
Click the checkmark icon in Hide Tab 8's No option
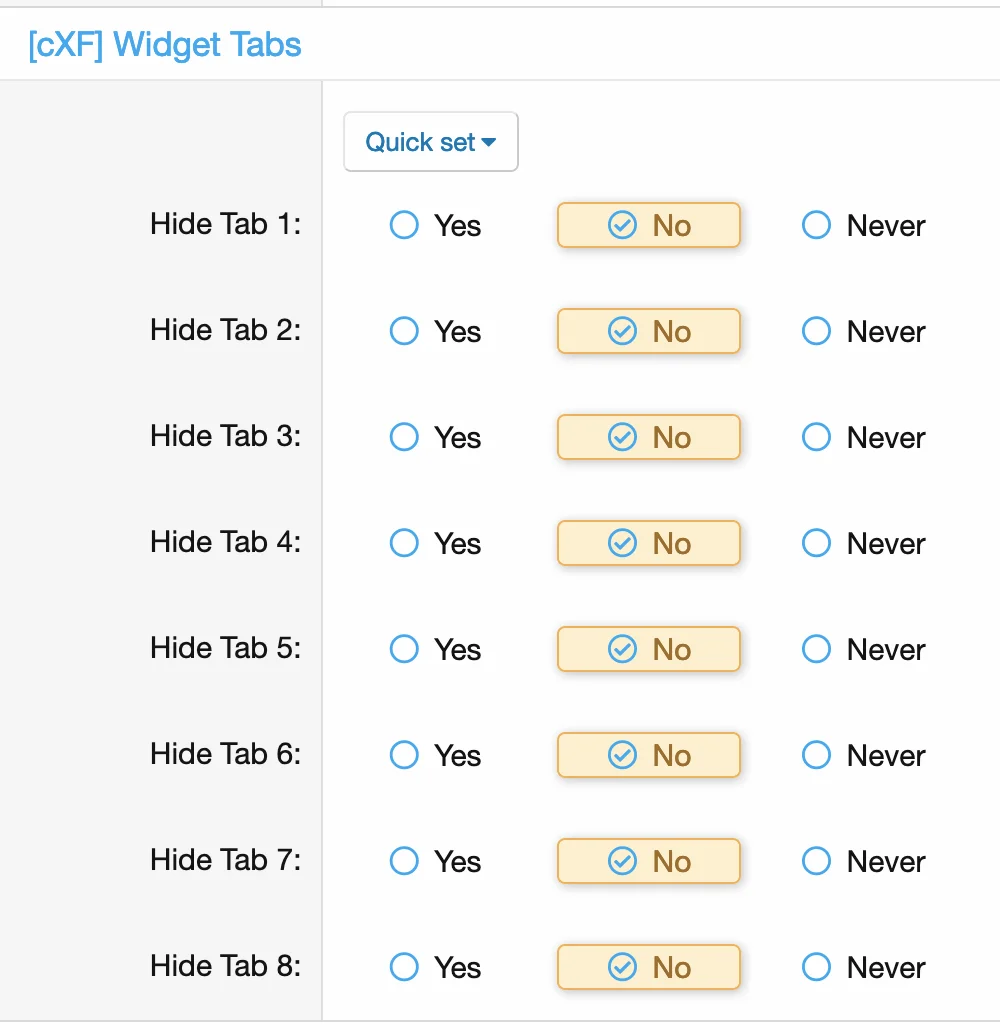click(x=622, y=967)
